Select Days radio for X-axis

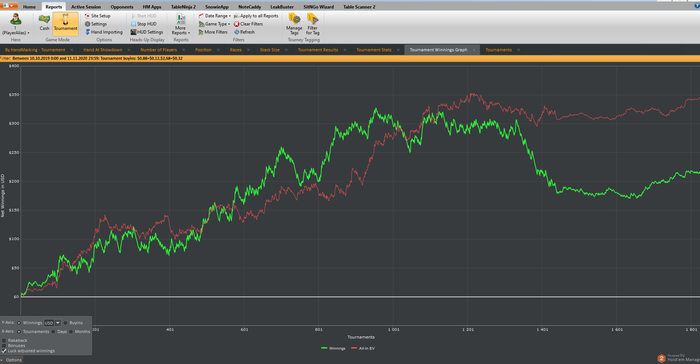(x=54, y=332)
